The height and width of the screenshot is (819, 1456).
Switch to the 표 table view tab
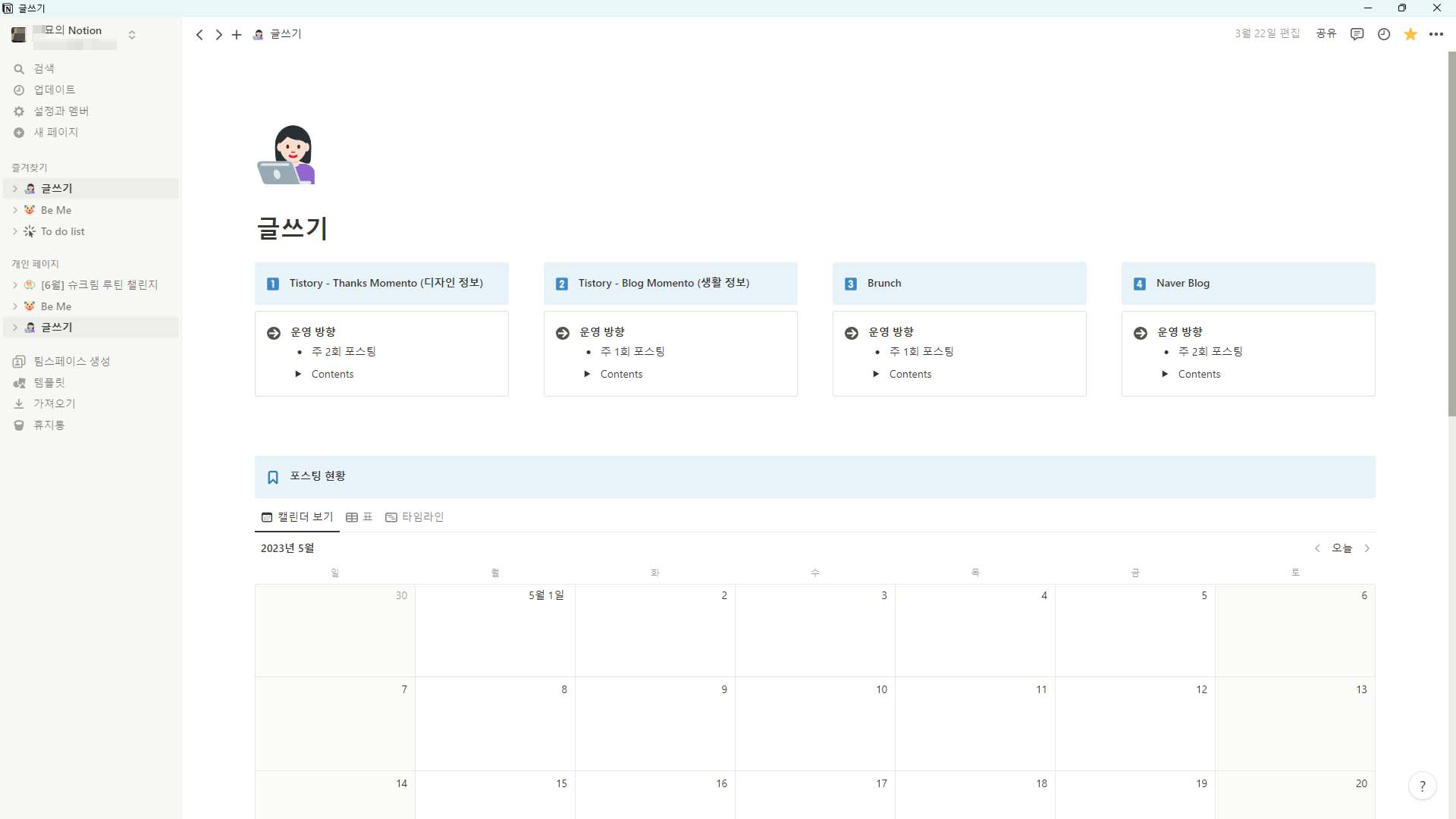(x=359, y=517)
